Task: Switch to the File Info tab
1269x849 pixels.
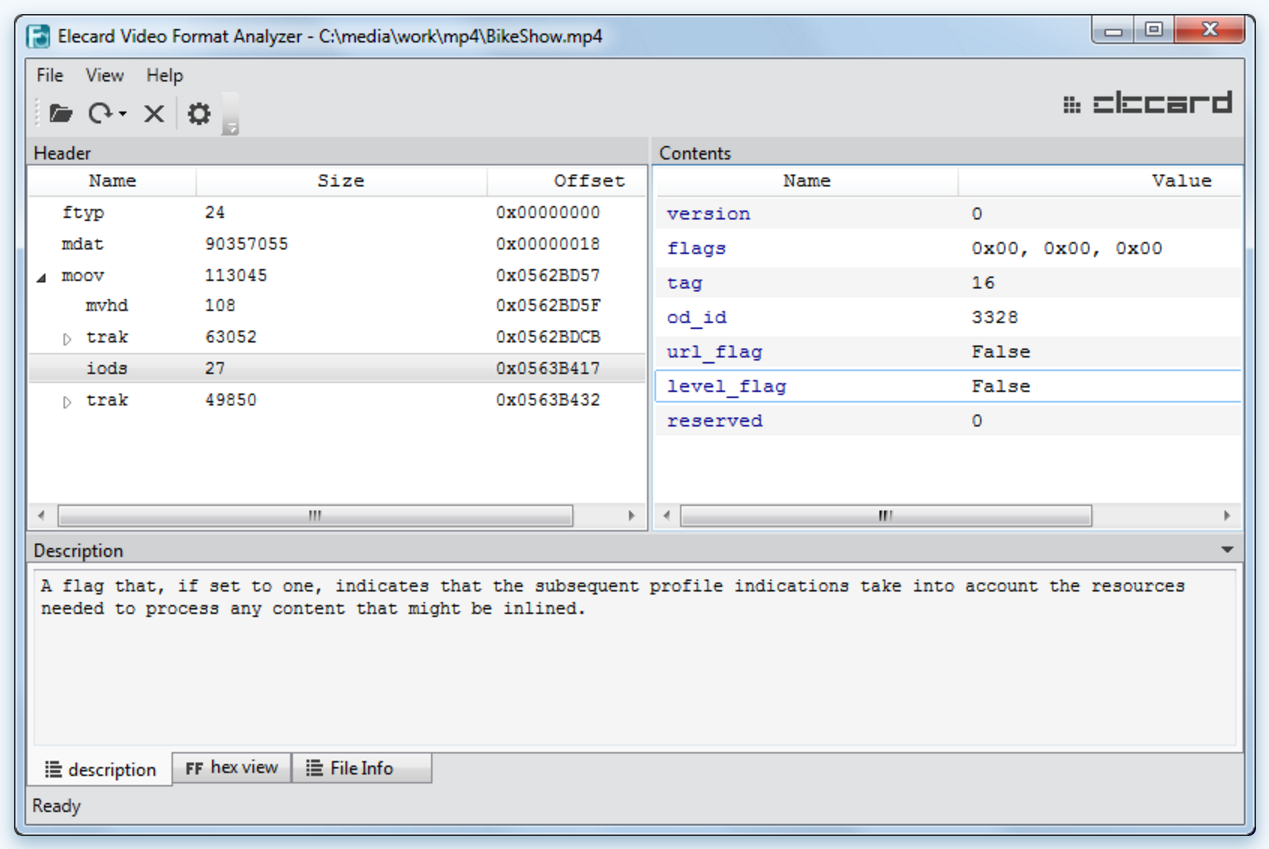Action: tap(362, 768)
